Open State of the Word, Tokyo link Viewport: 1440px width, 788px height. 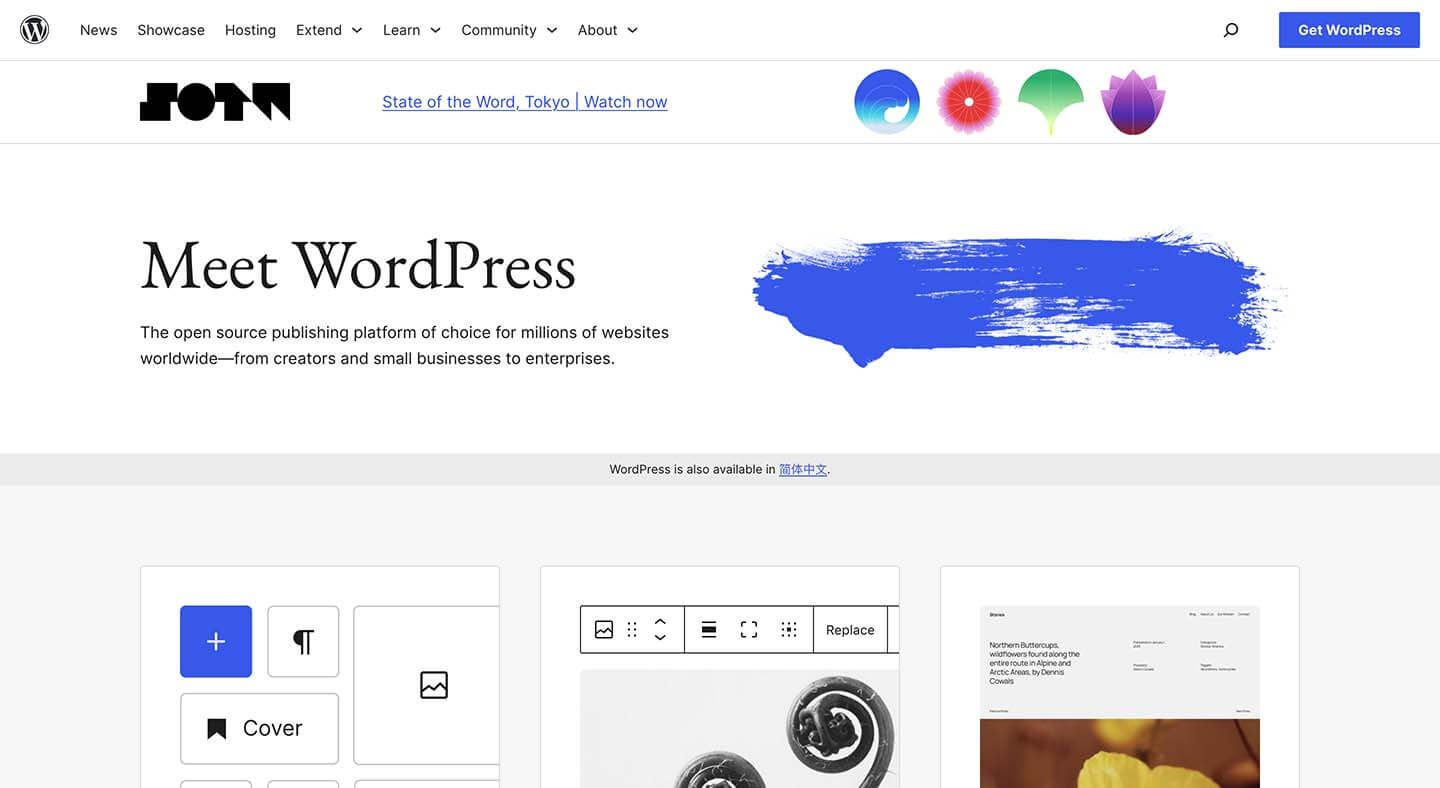(x=525, y=102)
